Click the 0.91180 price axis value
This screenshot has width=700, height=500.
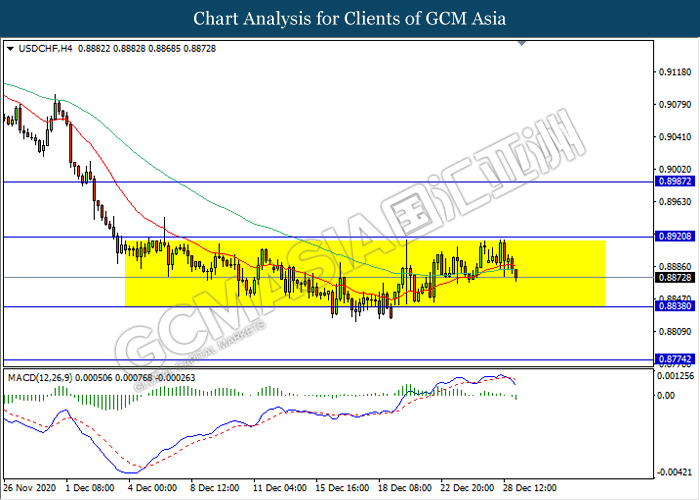[675, 72]
